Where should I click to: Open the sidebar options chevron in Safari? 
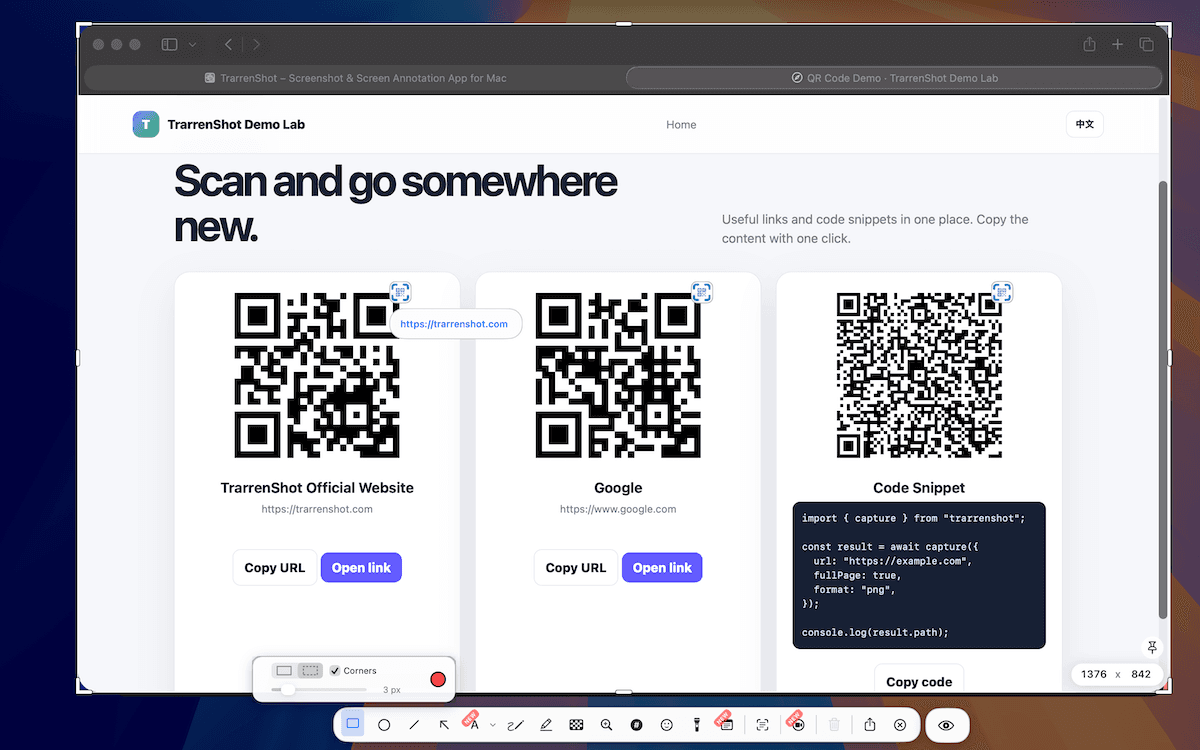click(192, 44)
